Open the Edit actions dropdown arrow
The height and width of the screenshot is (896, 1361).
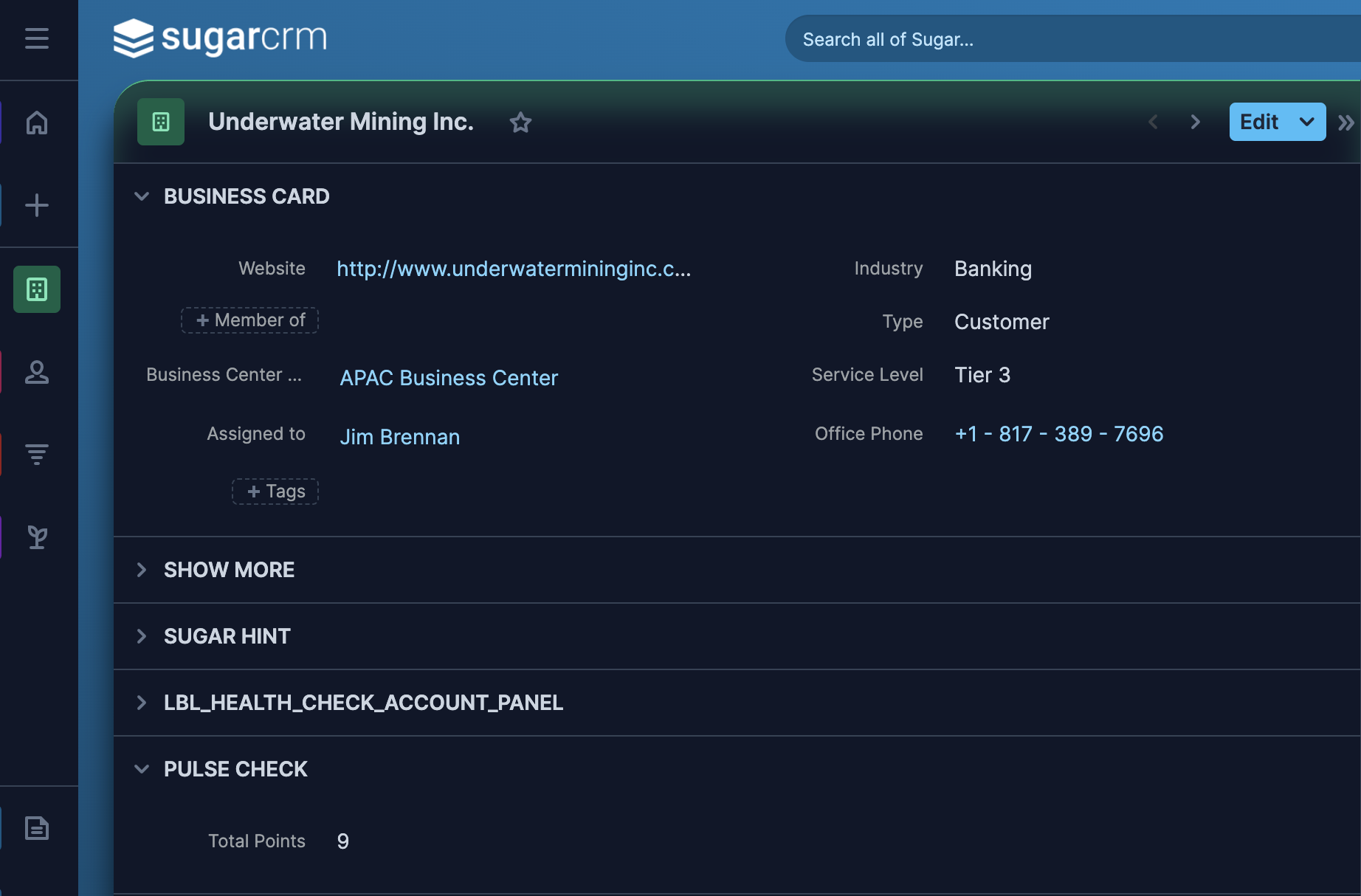(1306, 123)
